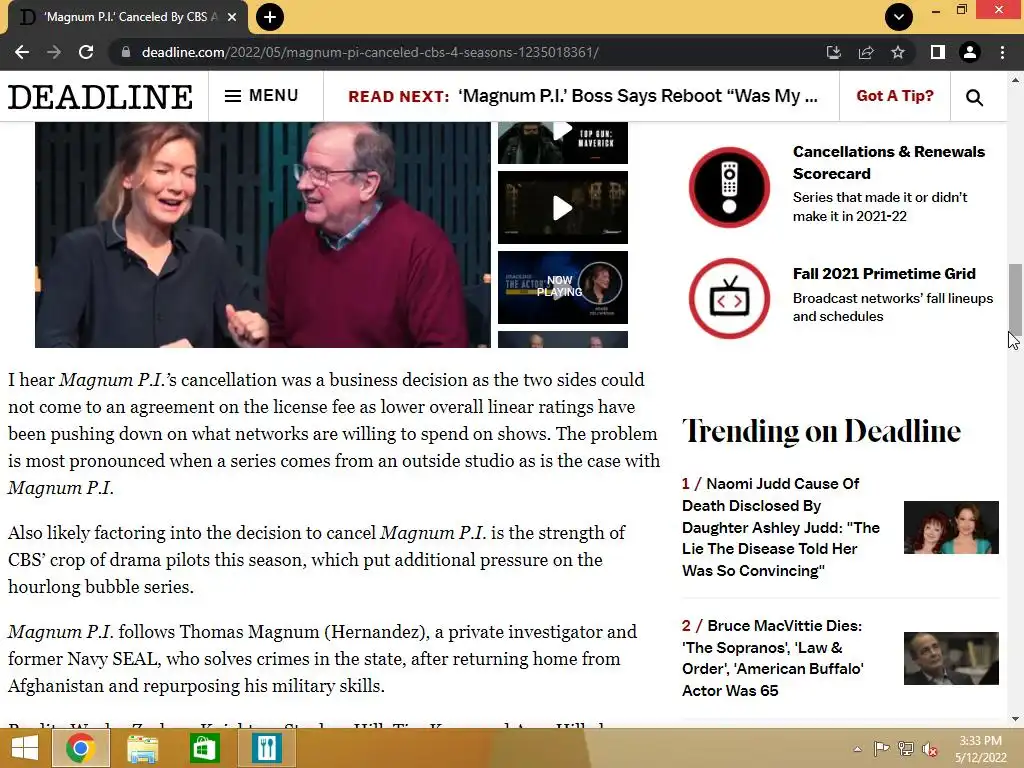This screenshot has width=1024, height=768.
Task: Open the Deadline MENU hamburger
Action: 261,96
